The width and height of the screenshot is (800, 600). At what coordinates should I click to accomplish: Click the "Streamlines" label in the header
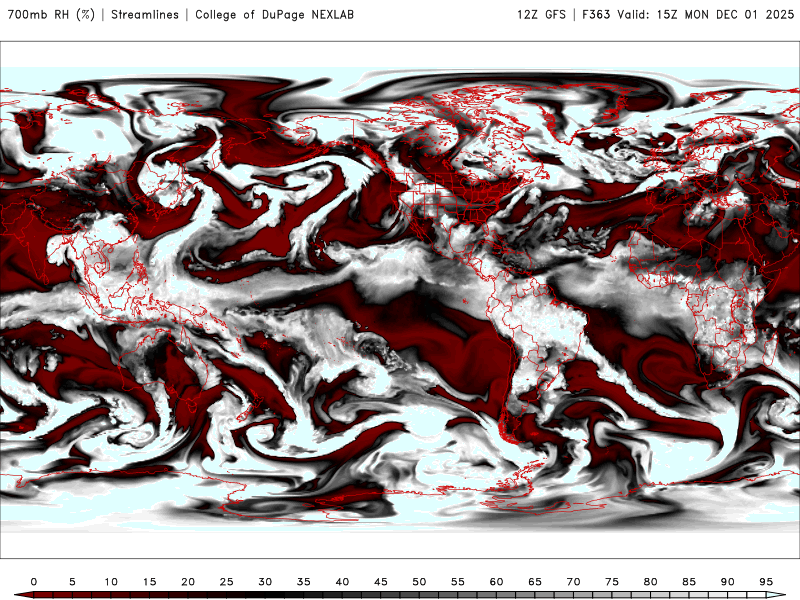point(145,14)
